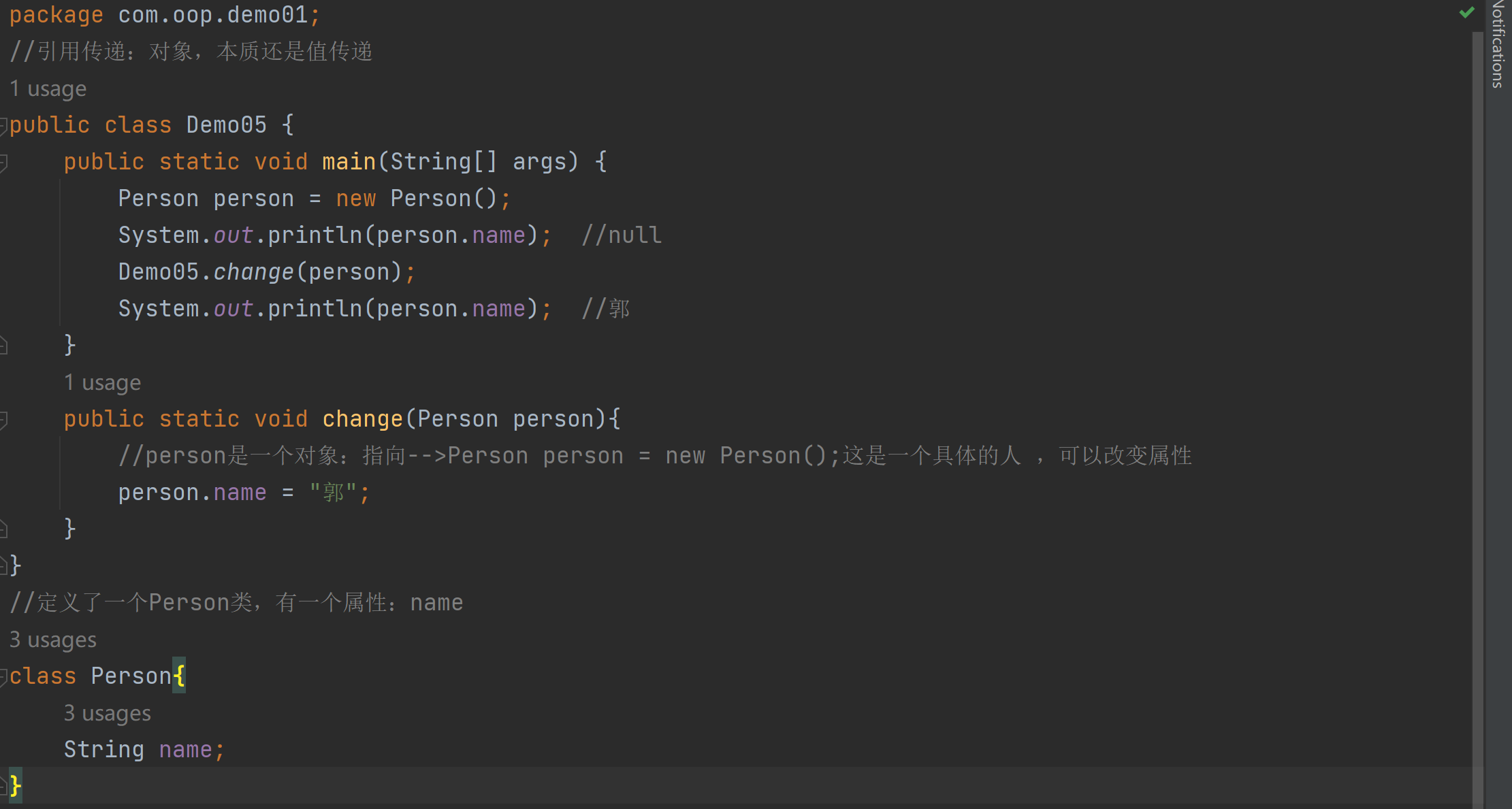Viewport: 1512px width, 809px height.
Task: Click fold end marker of change method
Action: [x=3, y=529]
